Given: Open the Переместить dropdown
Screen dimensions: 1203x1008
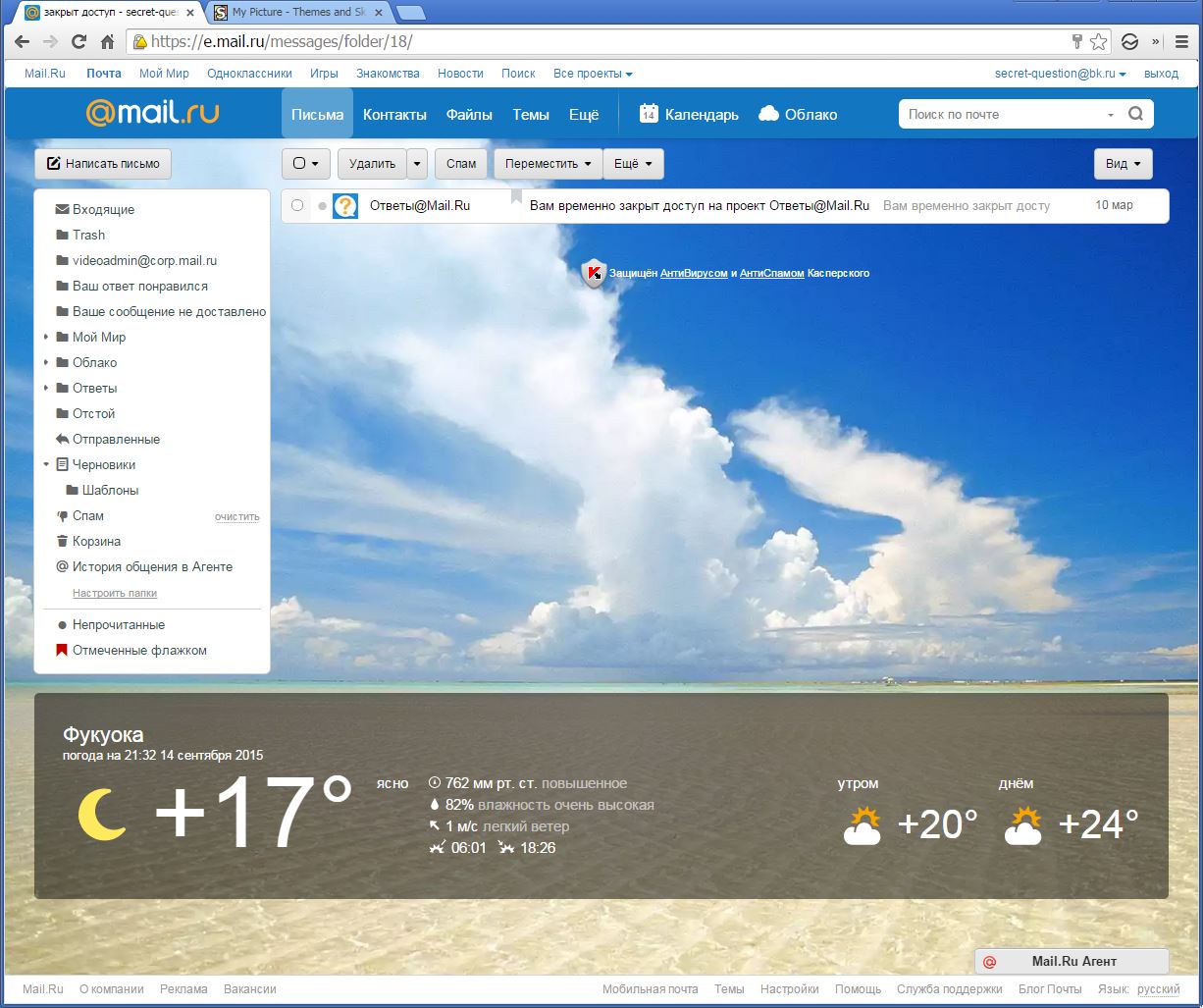Looking at the screenshot, I should [x=548, y=164].
